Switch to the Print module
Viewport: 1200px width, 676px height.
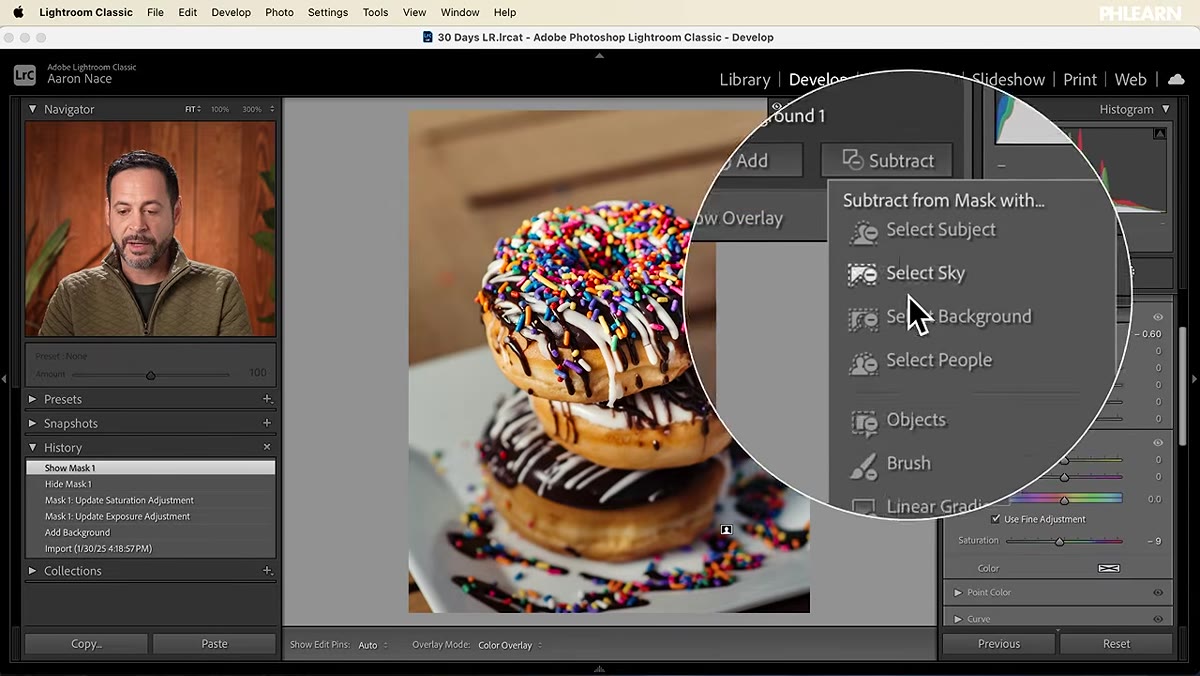pos(1080,79)
